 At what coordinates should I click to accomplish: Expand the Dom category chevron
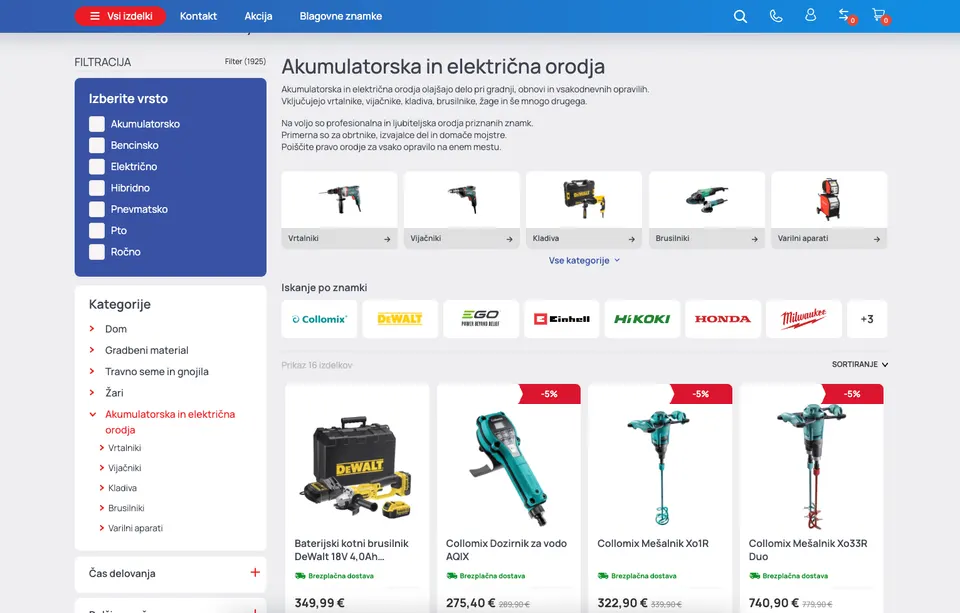click(92, 329)
